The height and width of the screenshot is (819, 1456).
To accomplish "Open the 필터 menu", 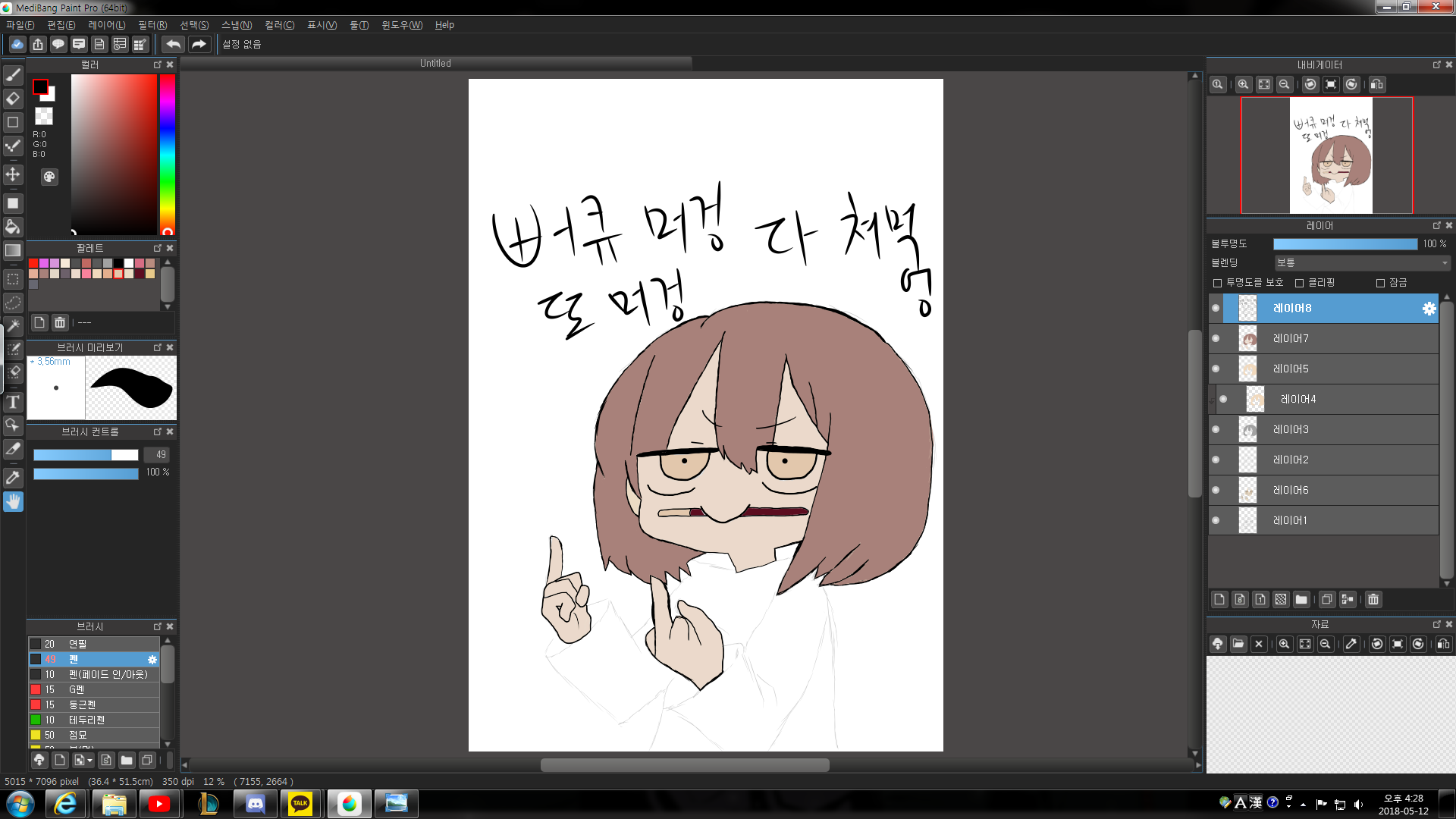I will 152,25.
